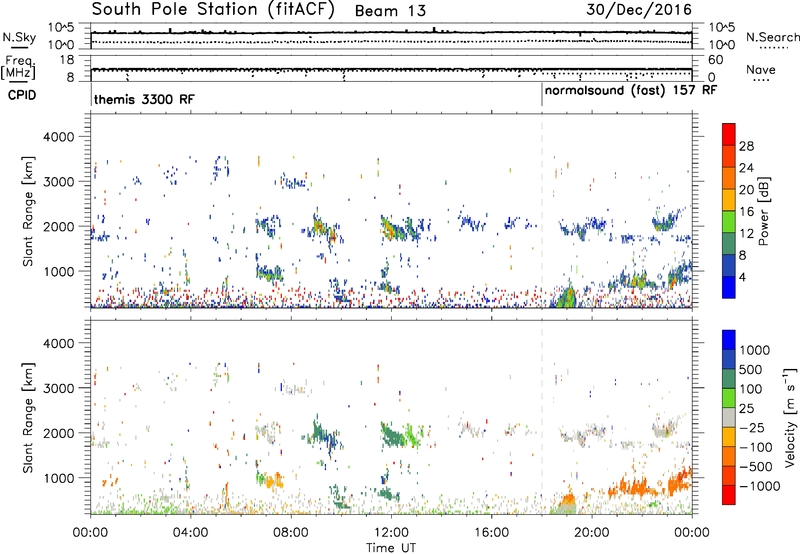Click the '3000' tick on velocity panel
The image size is (800, 554).
pos(58,388)
